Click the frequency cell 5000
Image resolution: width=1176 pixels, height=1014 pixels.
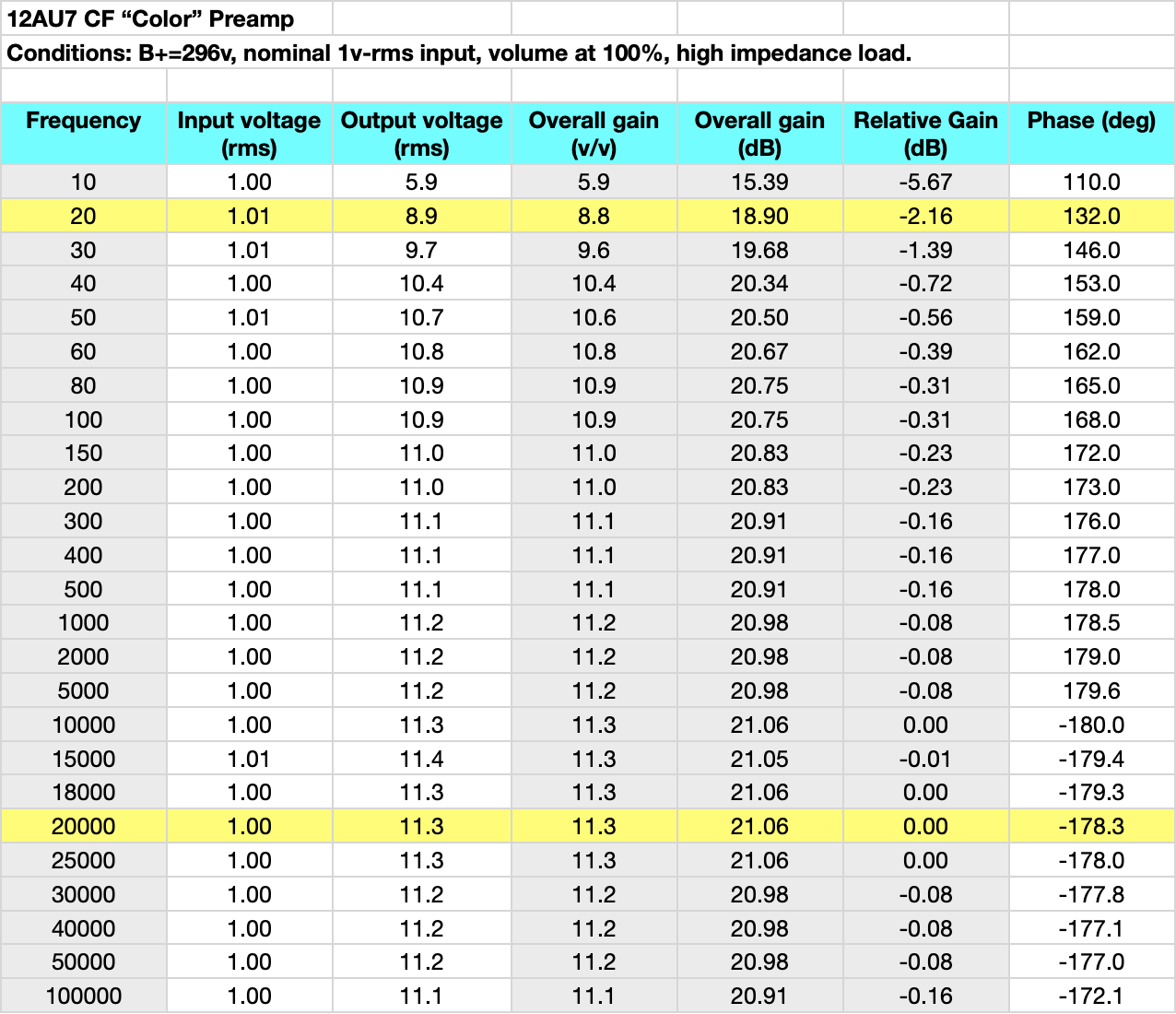pos(84,690)
